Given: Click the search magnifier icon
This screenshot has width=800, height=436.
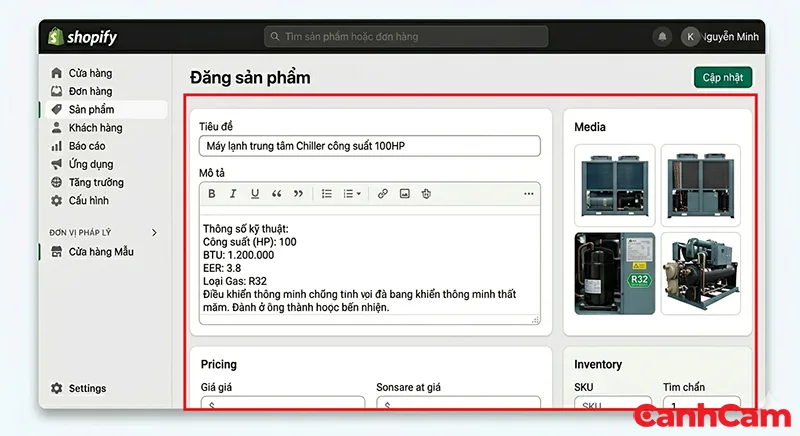Looking at the screenshot, I should (x=275, y=37).
